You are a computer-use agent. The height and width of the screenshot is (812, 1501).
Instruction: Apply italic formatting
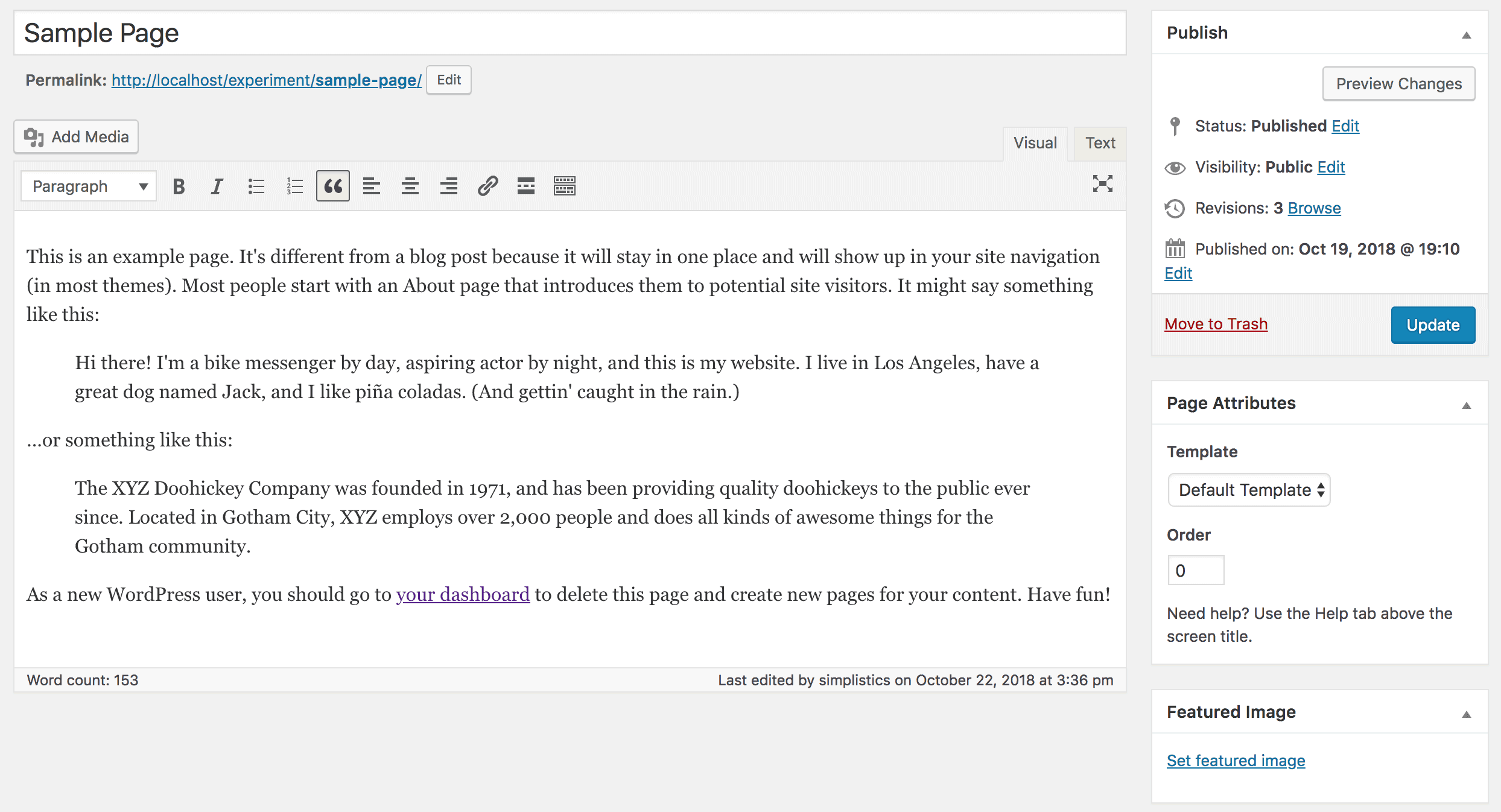(217, 186)
